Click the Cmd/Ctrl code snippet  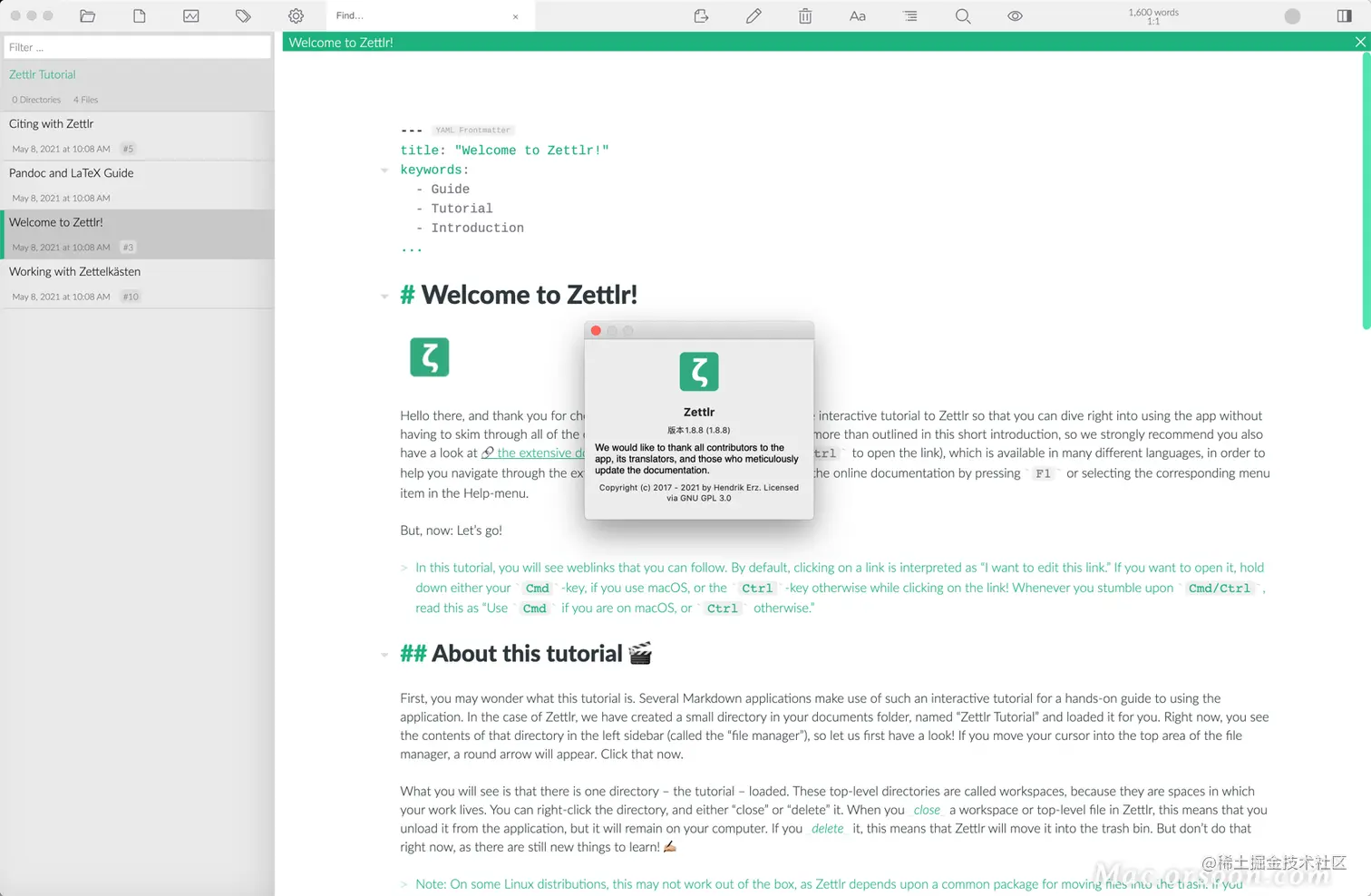click(1220, 589)
